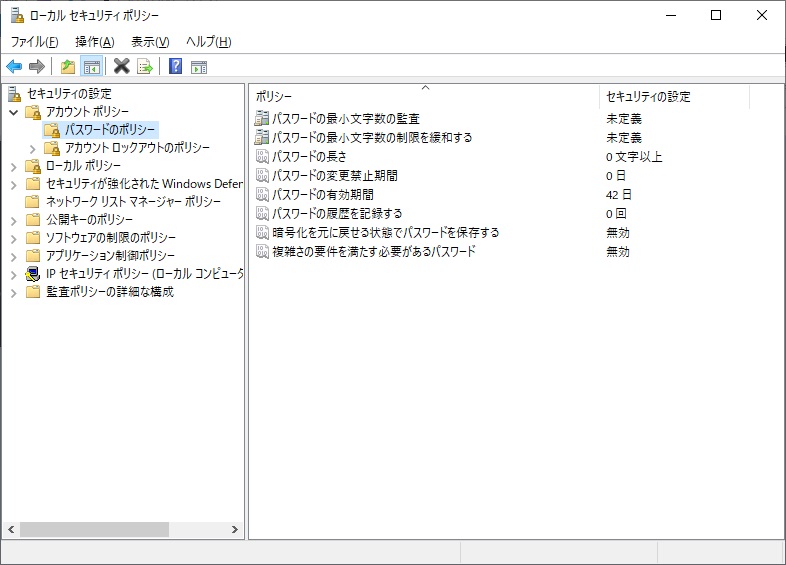This screenshot has height=565, width=786.
Task: Toggle the show/hide console tree icon
Action: coord(92,66)
